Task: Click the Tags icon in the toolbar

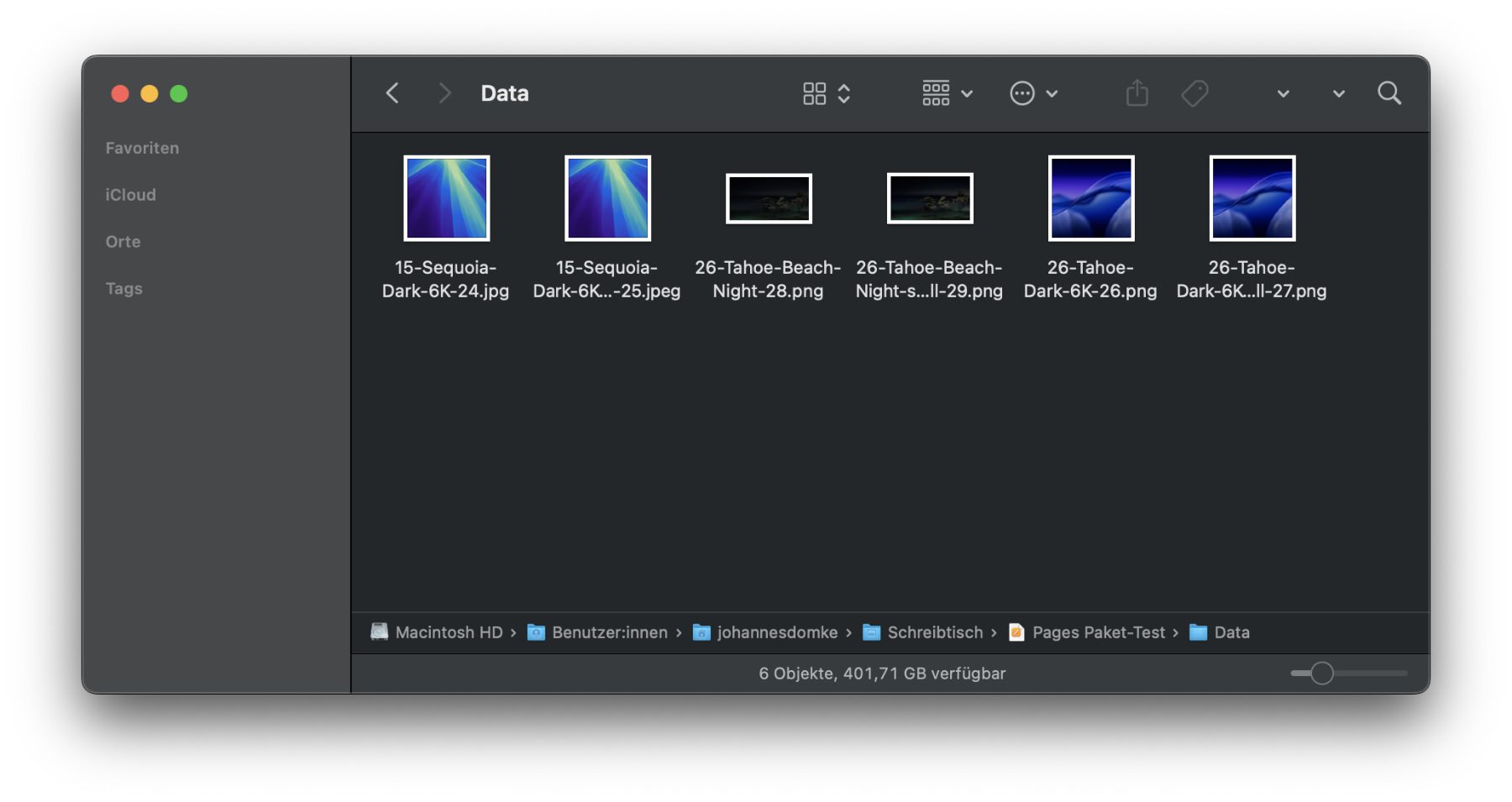Action: point(1194,93)
